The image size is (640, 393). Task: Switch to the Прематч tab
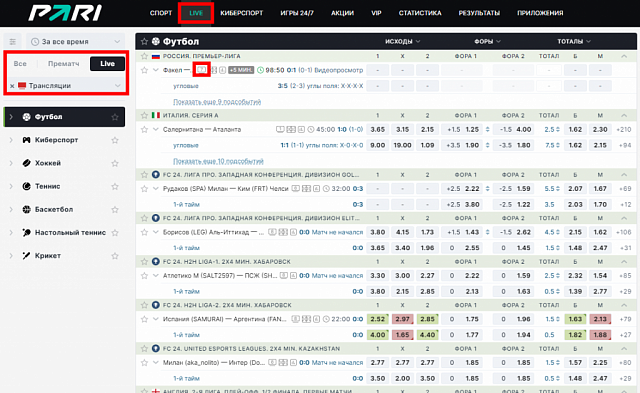tap(63, 64)
